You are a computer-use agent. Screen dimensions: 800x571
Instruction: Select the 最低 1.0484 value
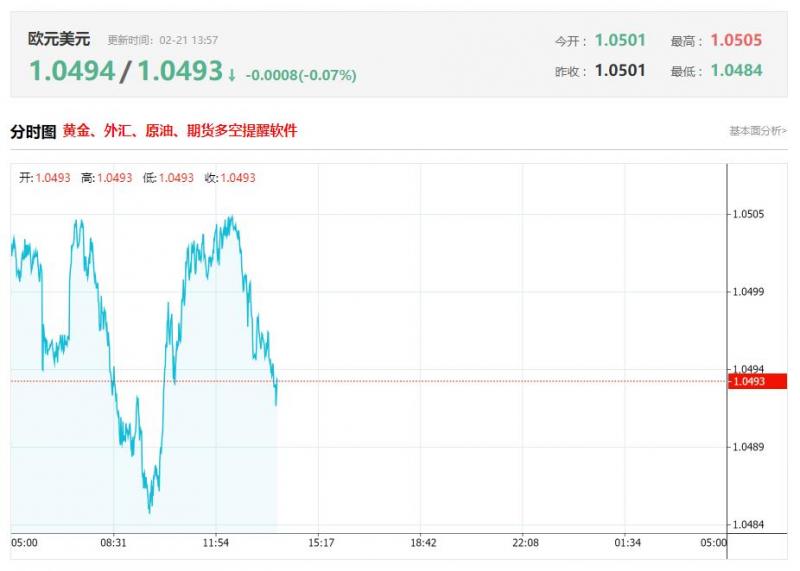[736, 70]
